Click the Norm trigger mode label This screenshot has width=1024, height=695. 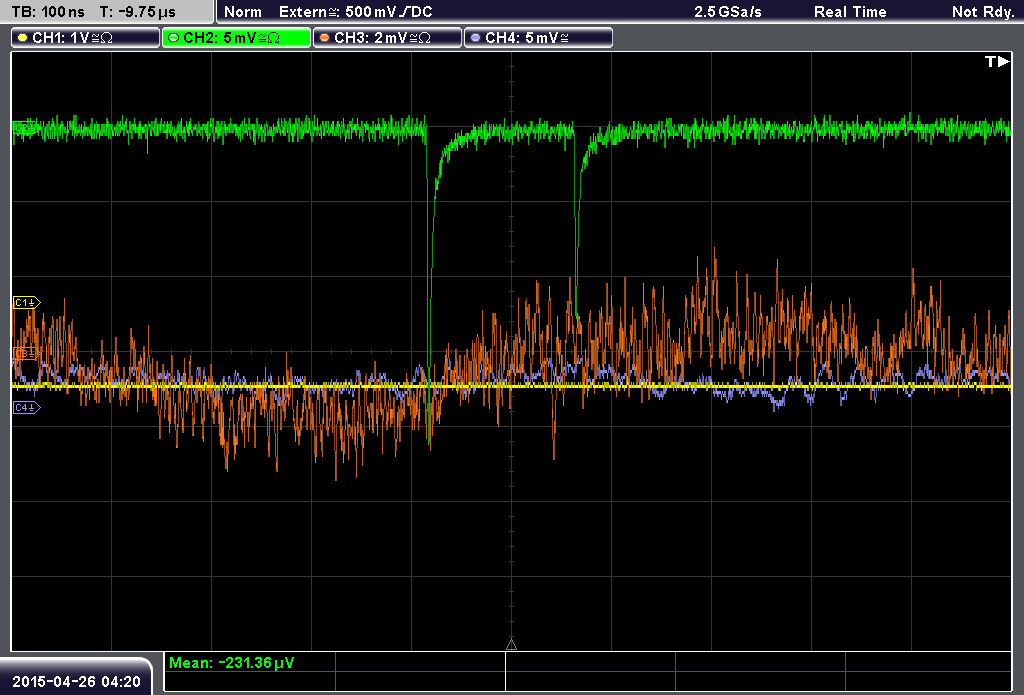click(x=243, y=12)
